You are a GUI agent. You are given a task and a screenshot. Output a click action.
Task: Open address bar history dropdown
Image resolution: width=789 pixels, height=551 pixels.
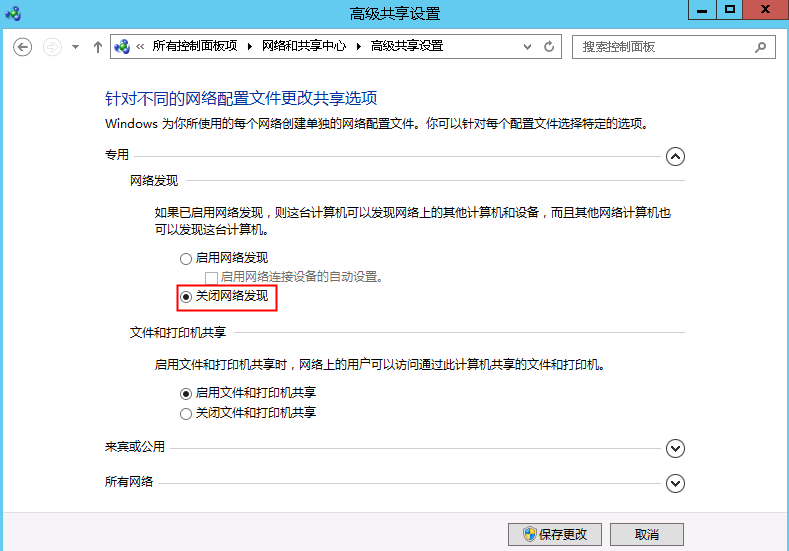(x=529, y=47)
